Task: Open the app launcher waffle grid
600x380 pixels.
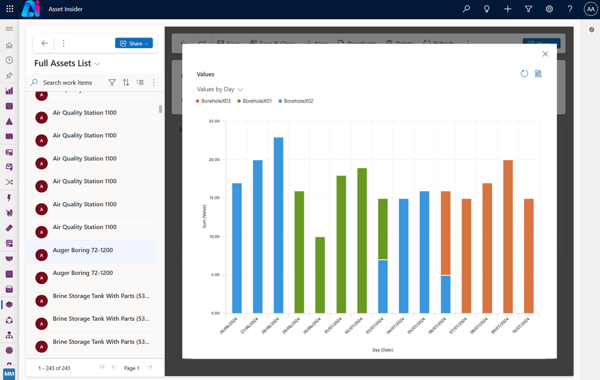Action: [10, 8]
